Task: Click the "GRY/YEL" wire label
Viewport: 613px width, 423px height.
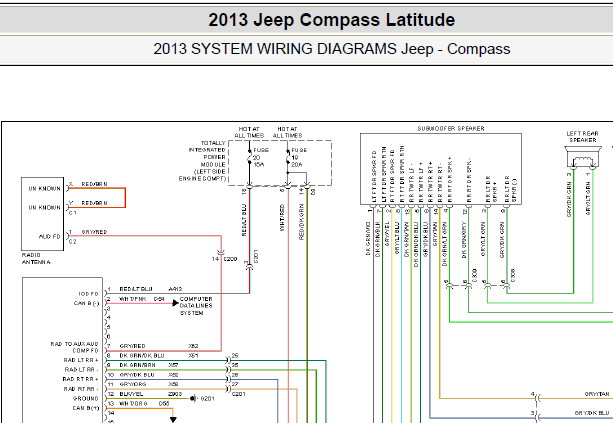Action: pos(387,234)
